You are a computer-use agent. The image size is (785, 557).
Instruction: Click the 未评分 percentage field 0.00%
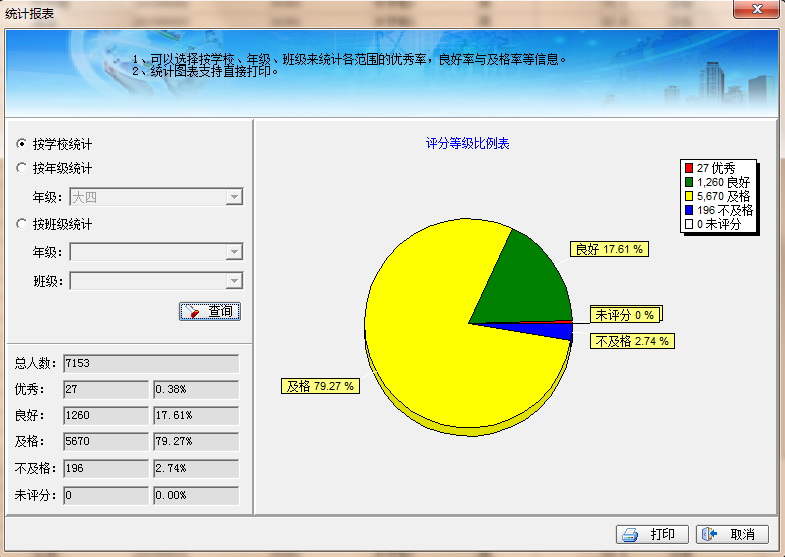[x=196, y=495]
